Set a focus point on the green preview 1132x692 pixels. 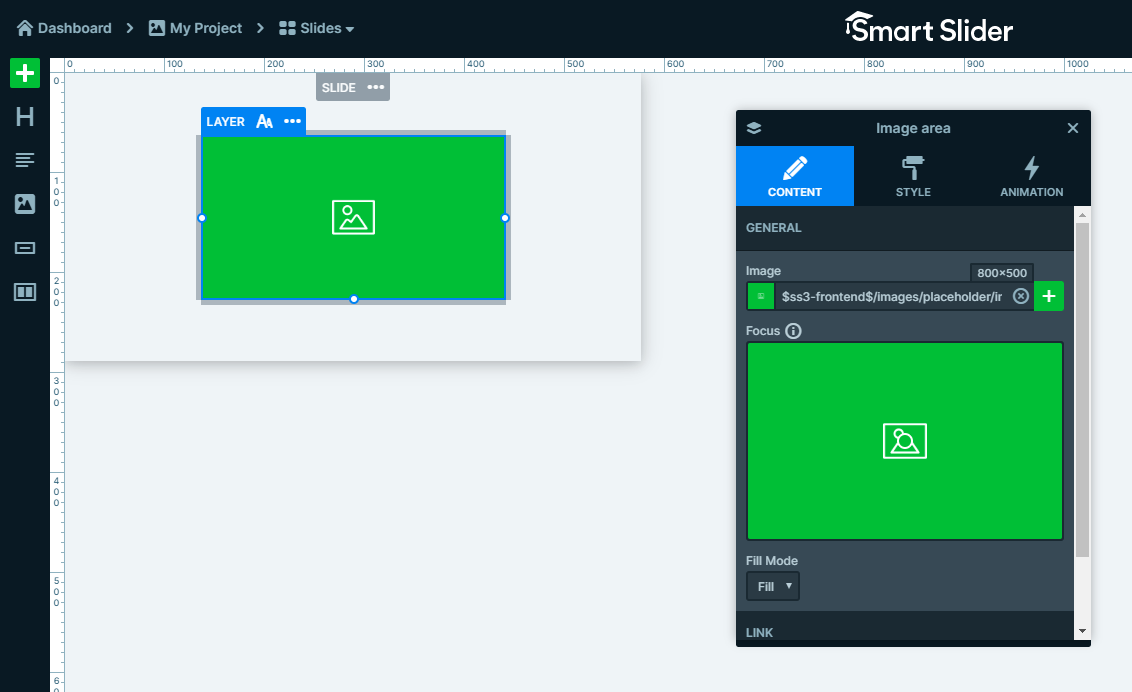(904, 440)
